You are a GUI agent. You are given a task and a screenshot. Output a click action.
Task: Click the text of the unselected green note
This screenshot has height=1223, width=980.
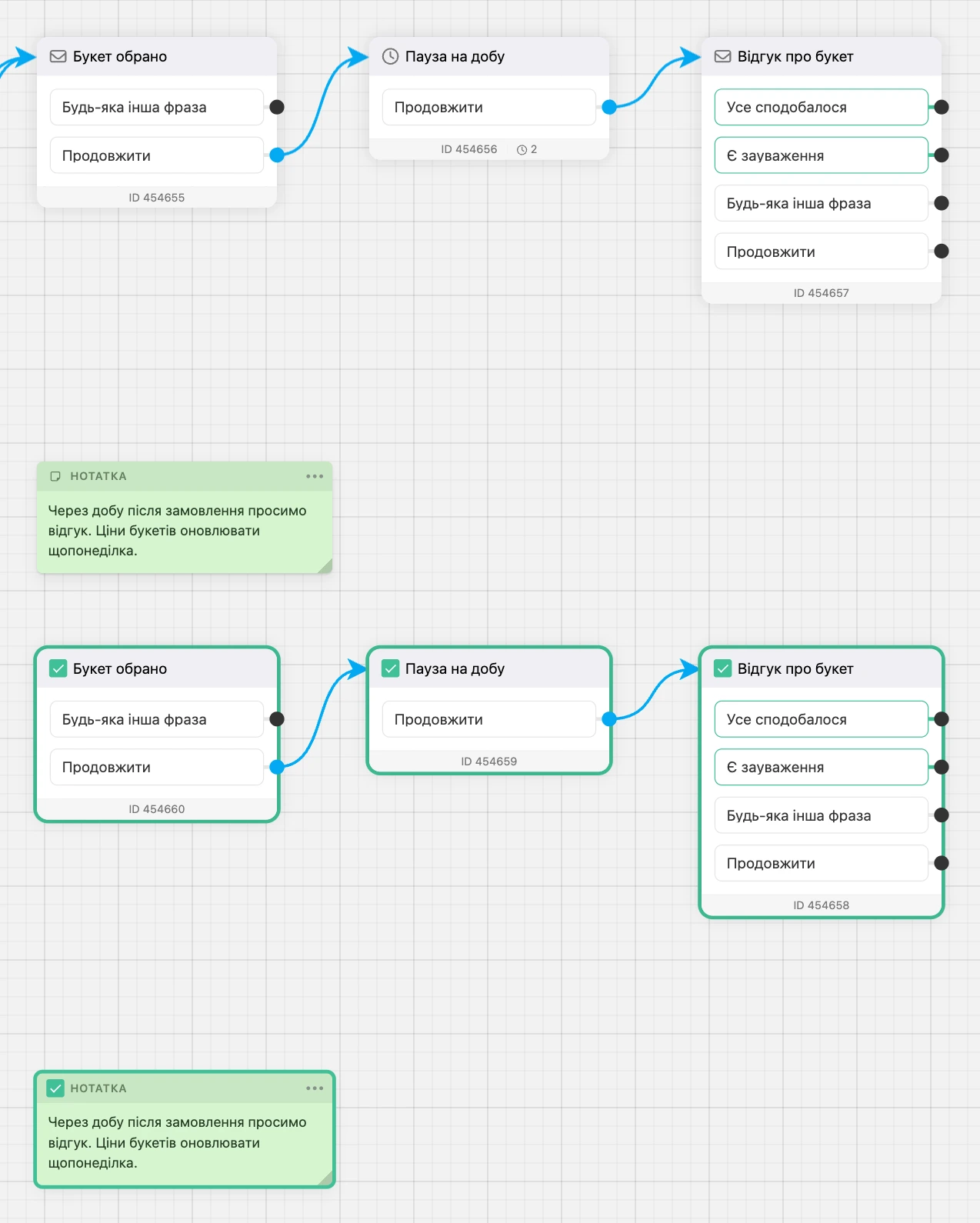pyautogui.click(x=177, y=531)
